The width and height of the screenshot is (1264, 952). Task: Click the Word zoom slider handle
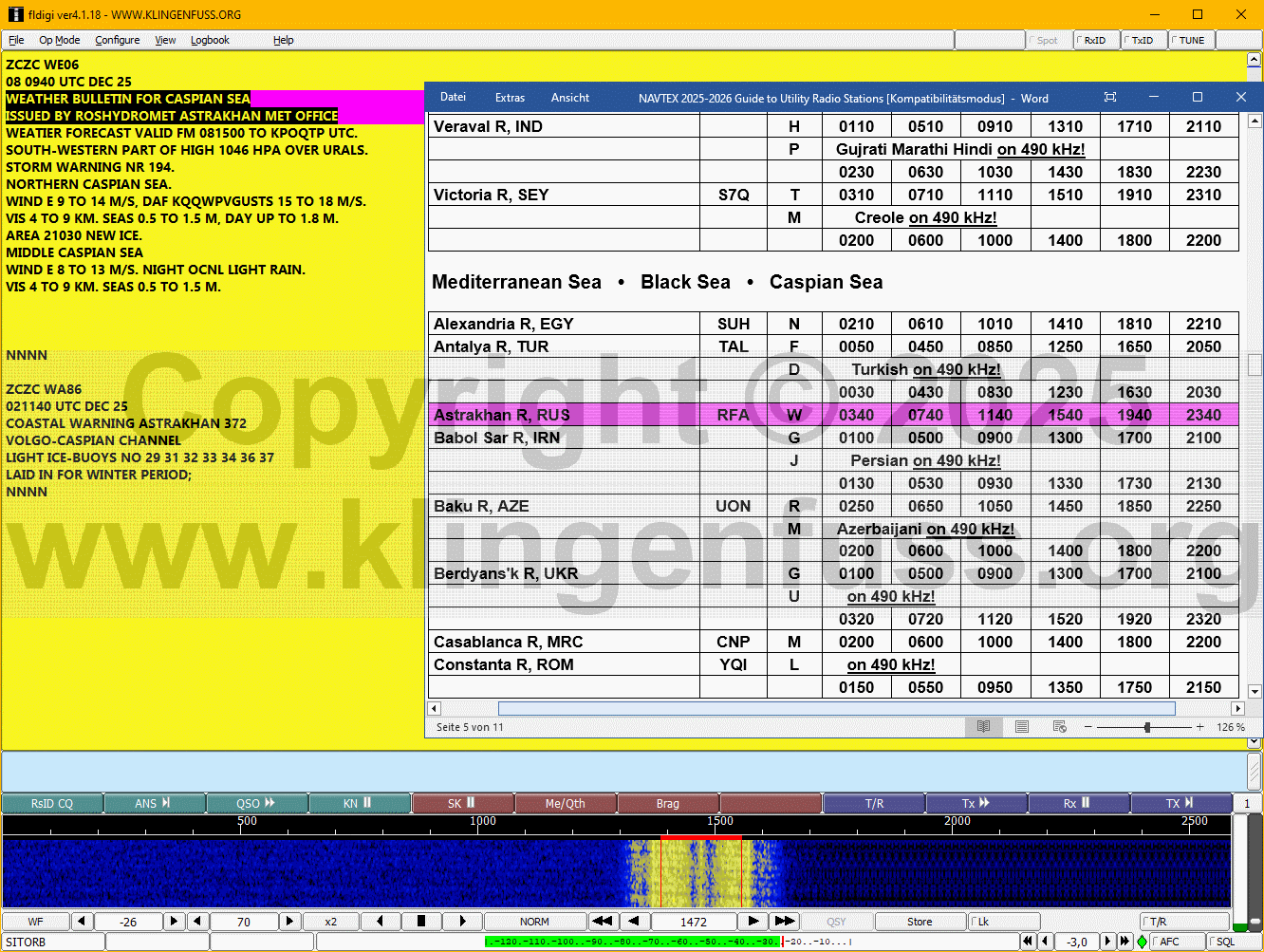click(1147, 727)
